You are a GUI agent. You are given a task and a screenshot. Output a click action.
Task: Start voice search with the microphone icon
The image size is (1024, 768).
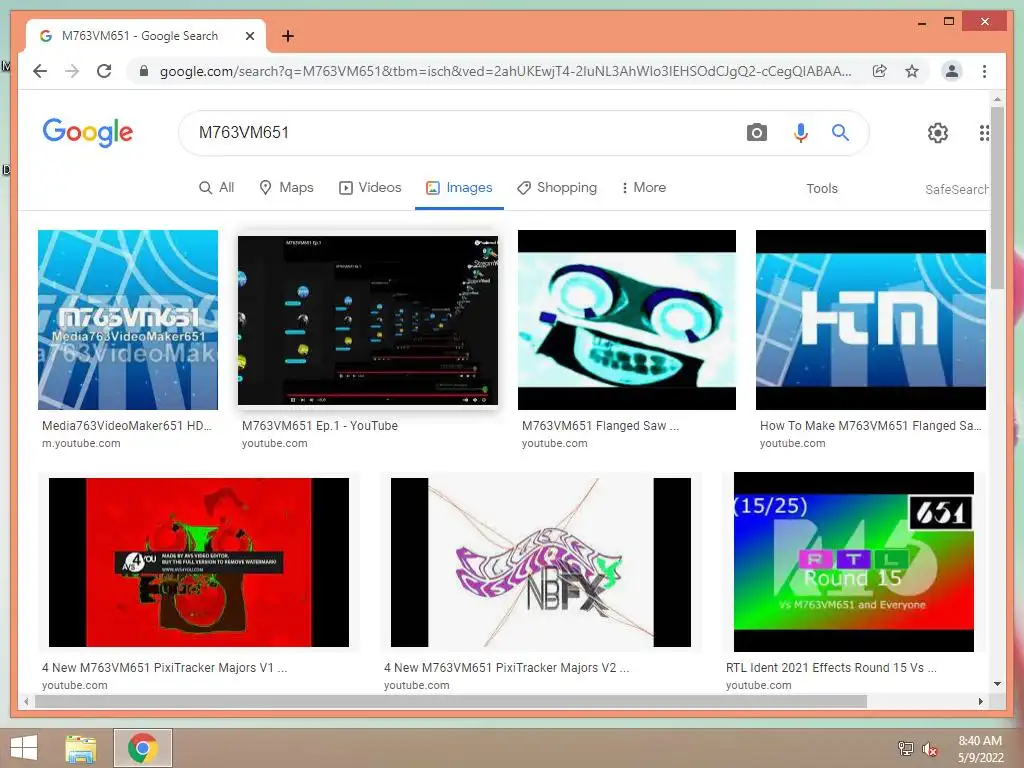point(801,133)
